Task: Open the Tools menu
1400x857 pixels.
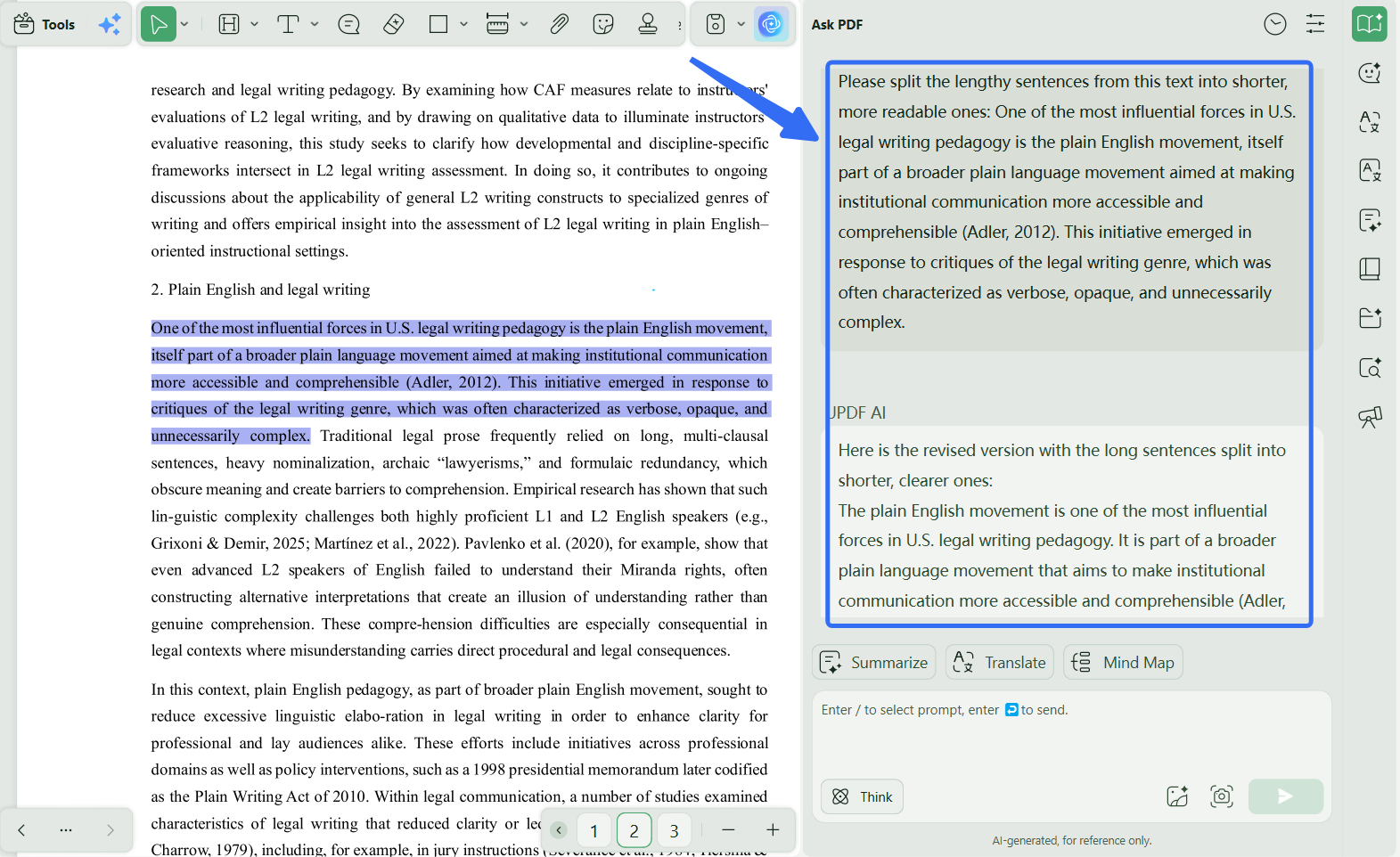Action: tap(45, 24)
